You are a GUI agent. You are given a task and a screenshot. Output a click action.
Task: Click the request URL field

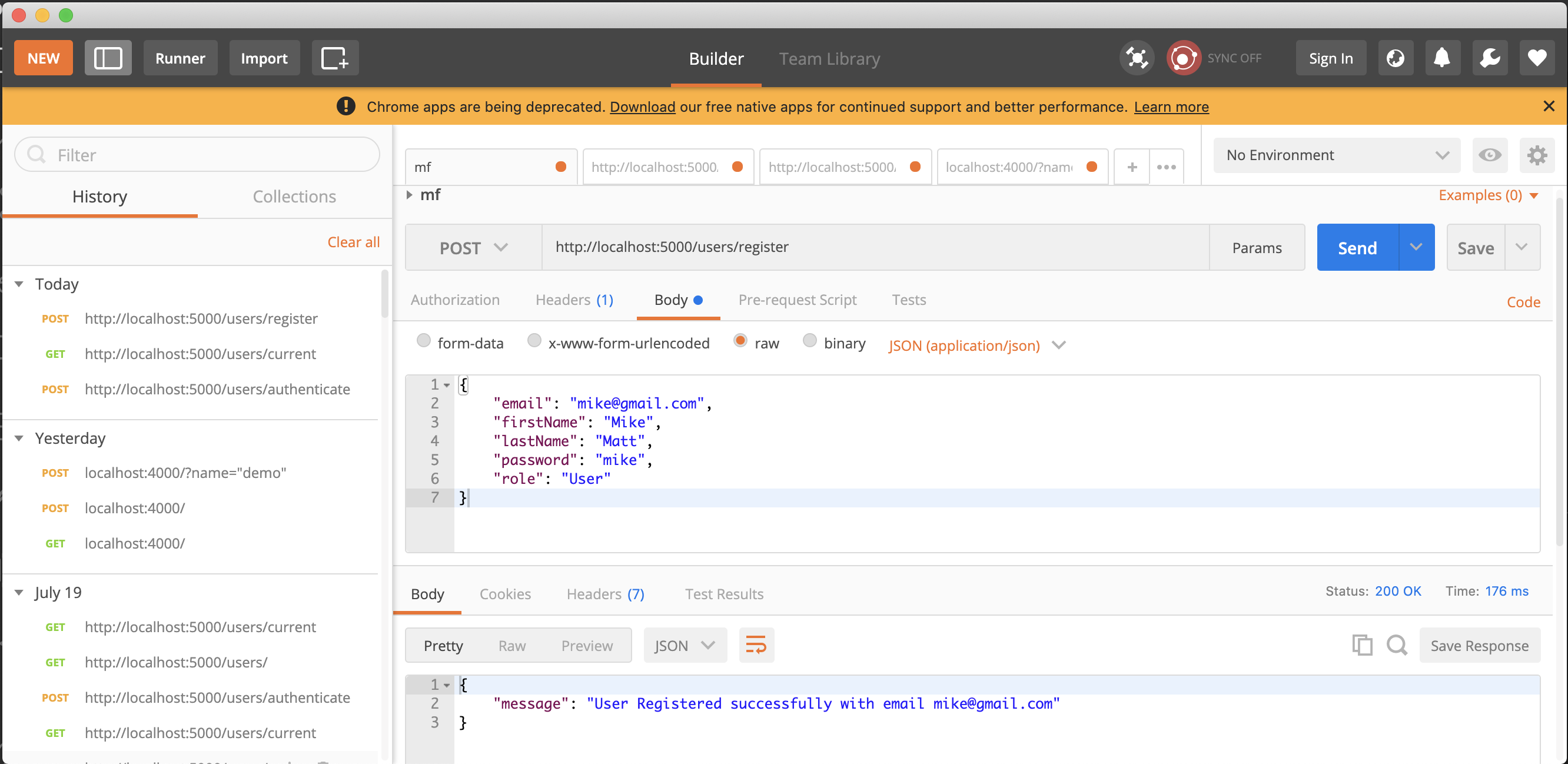point(875,247)
